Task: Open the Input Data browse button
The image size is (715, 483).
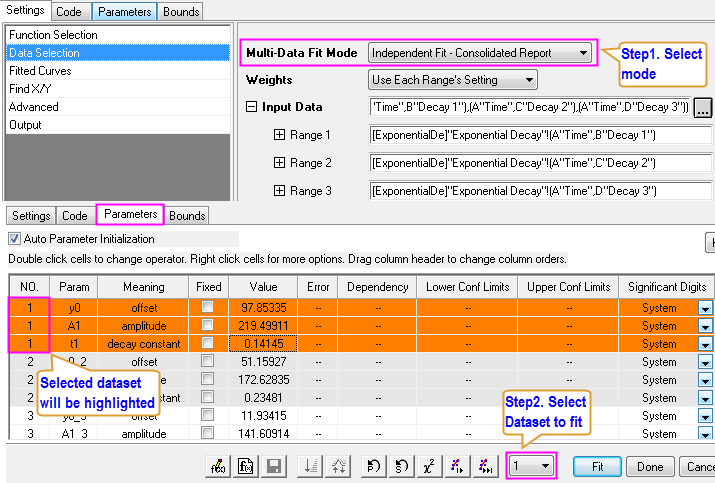Action: point(703,107)
